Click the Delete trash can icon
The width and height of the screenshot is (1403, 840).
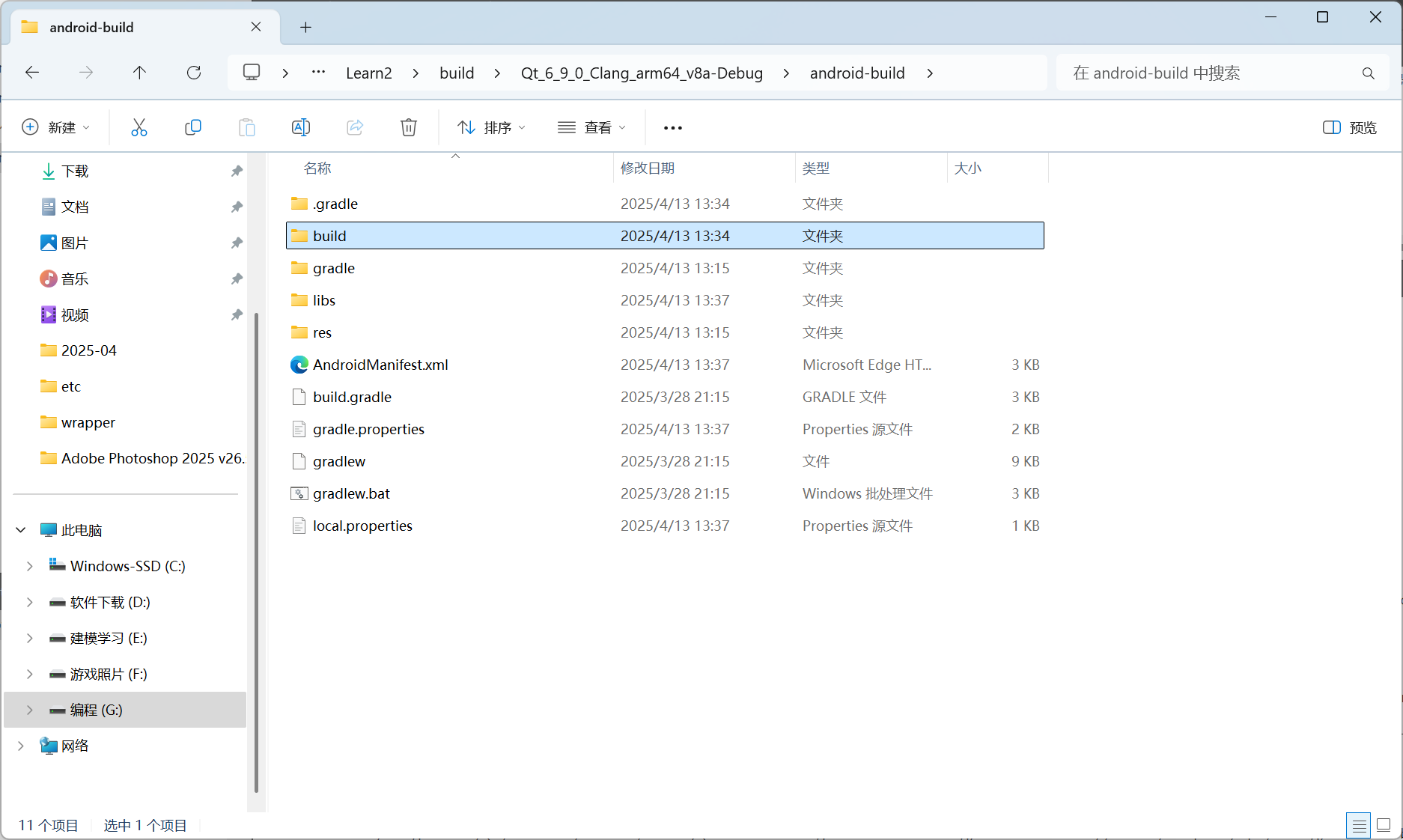(409, 127)
